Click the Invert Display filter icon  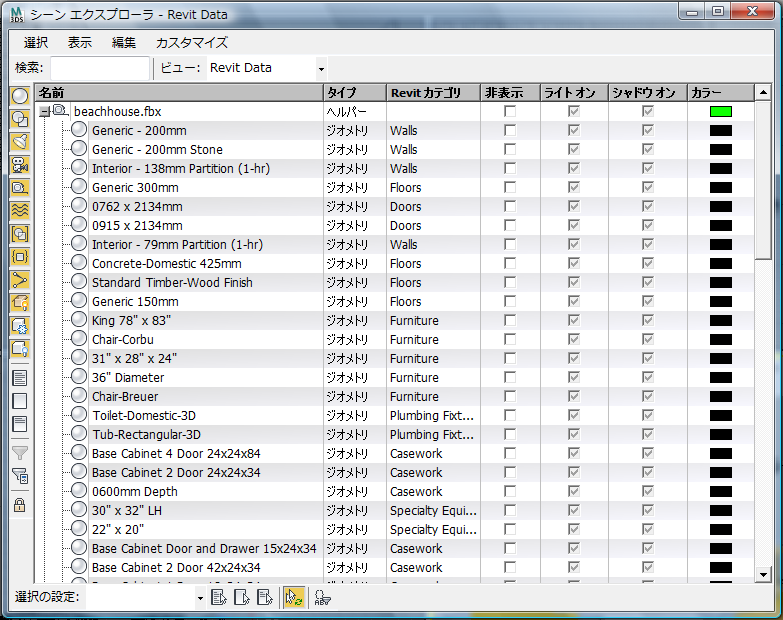(20, 424)
